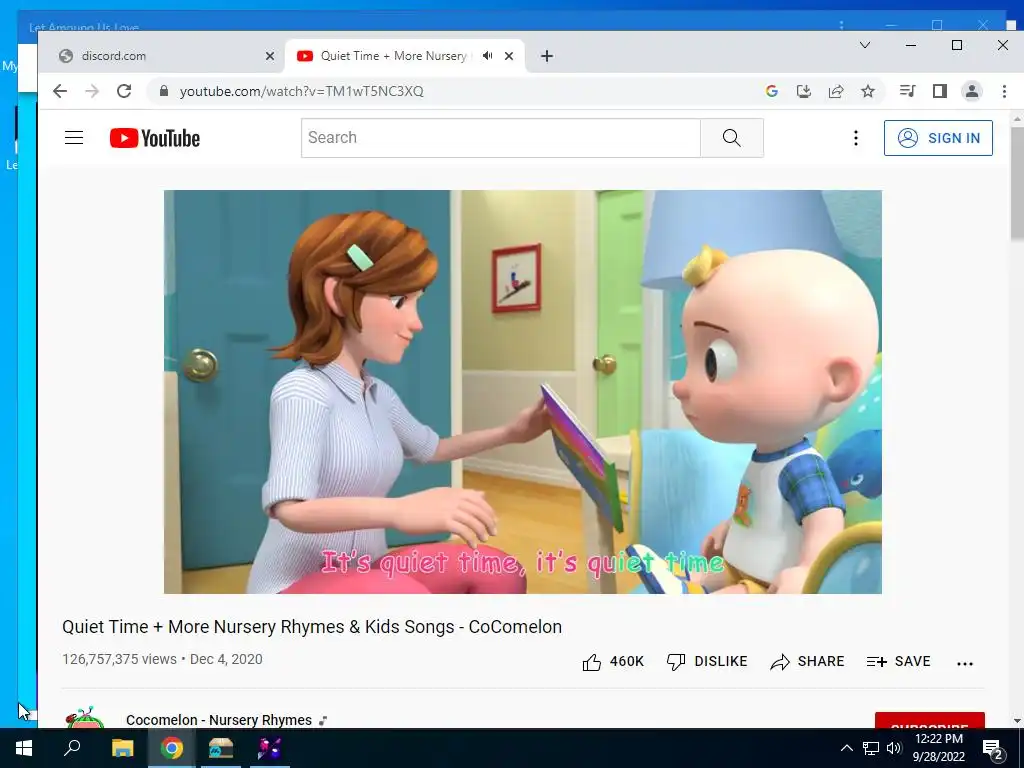
Task: Toggle the Chrome side panel
Action: click(x=940, y=91)
